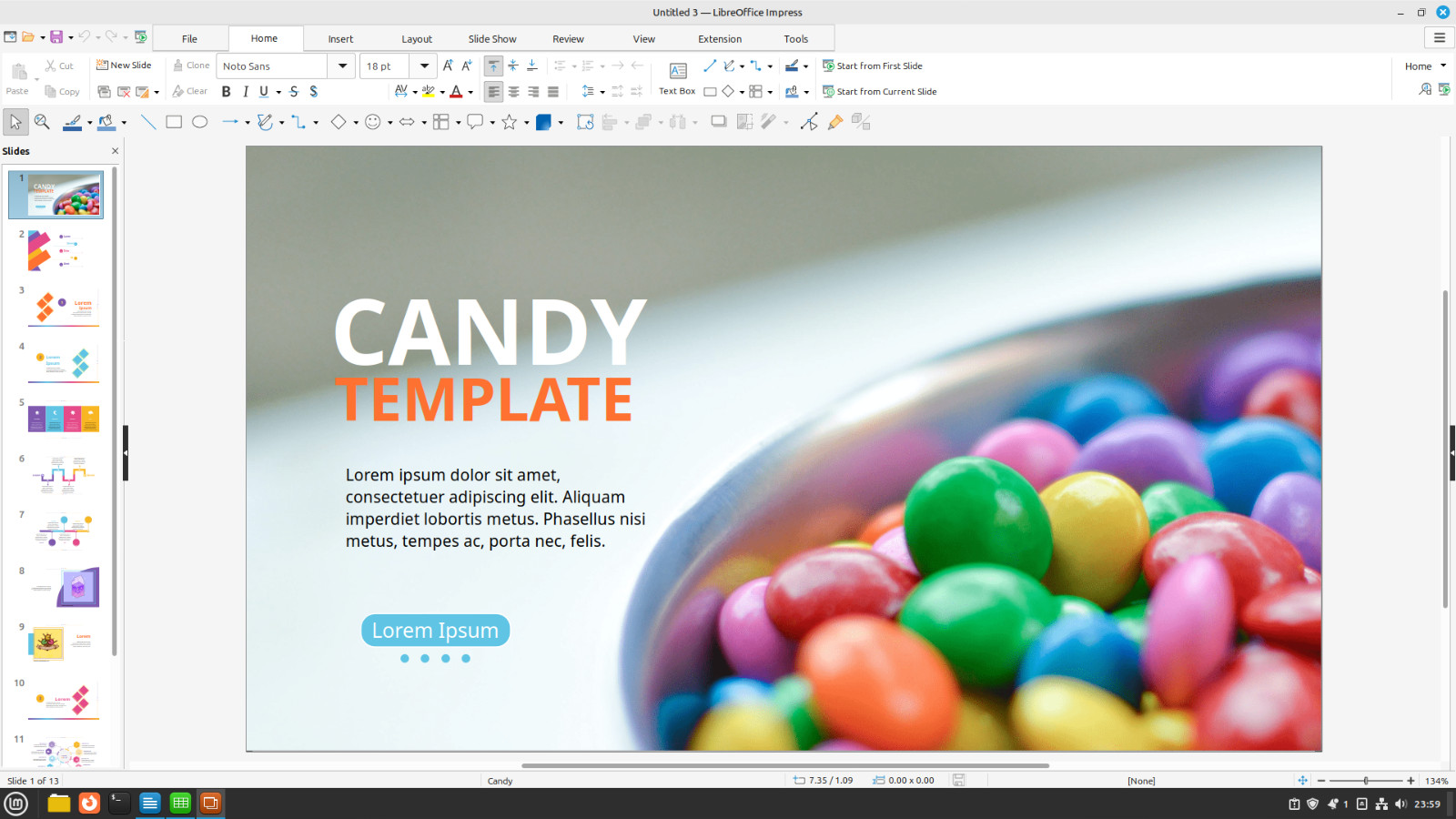Adjust the zoom slider in status bar

pos(1365,781)
